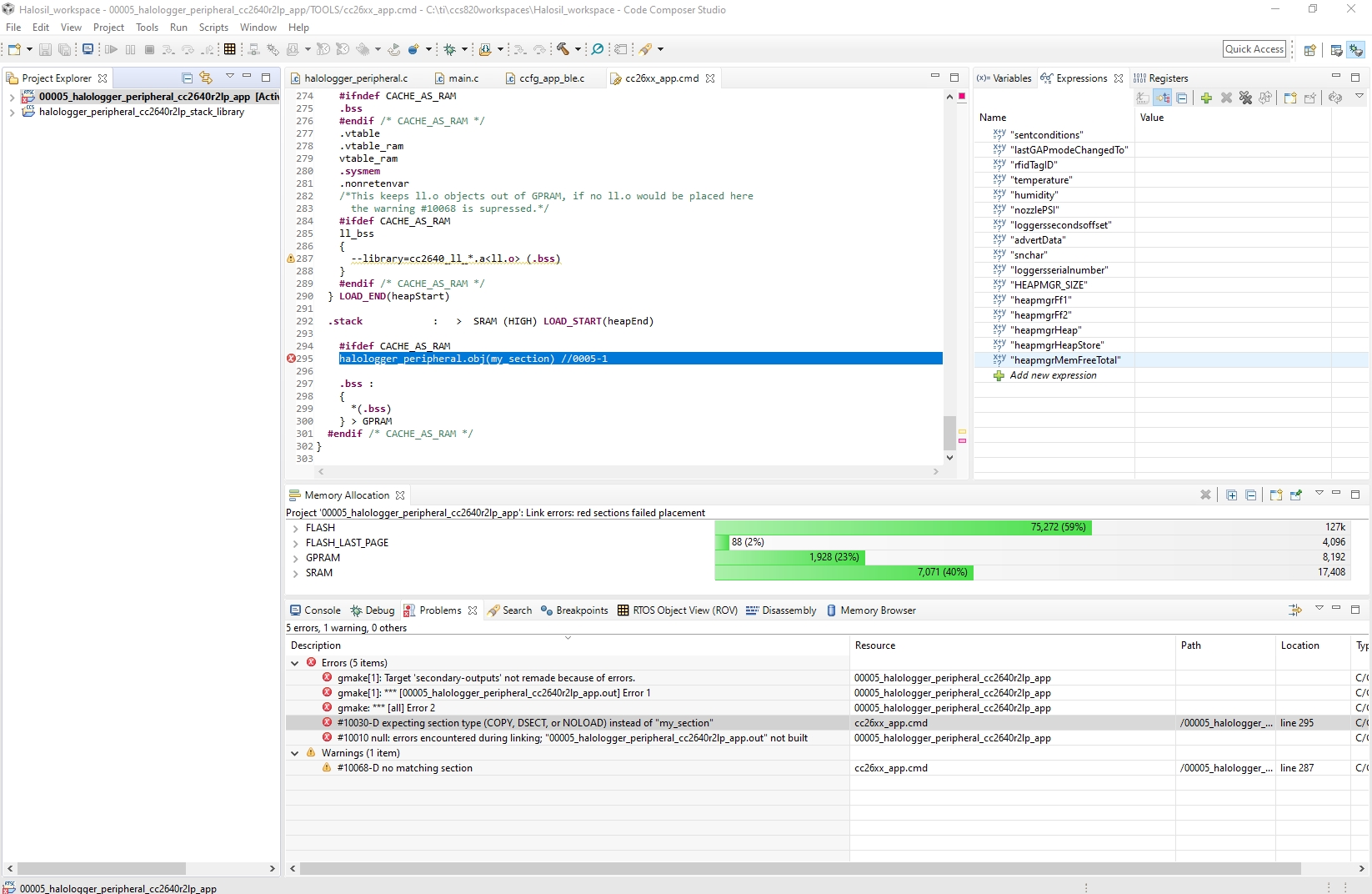
Task: Click Remove All Expressions double-X icon
Action: 1245,98
